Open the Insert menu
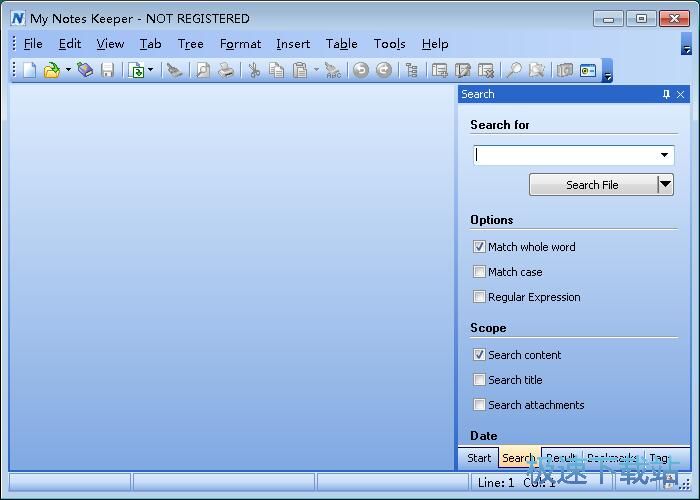The height and width of the screenshot is (500, 700). 293,44
